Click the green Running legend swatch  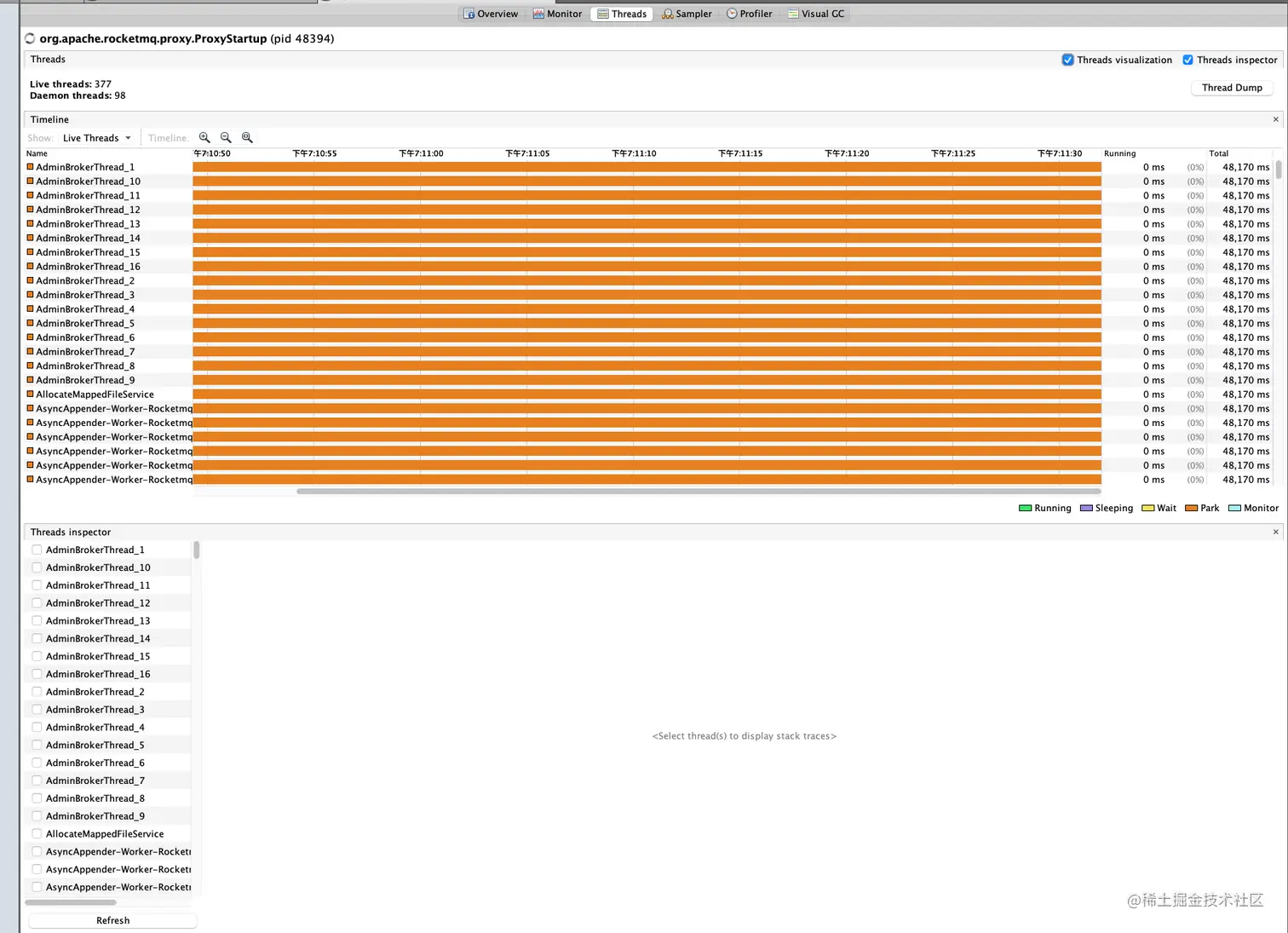point(1026,508)
